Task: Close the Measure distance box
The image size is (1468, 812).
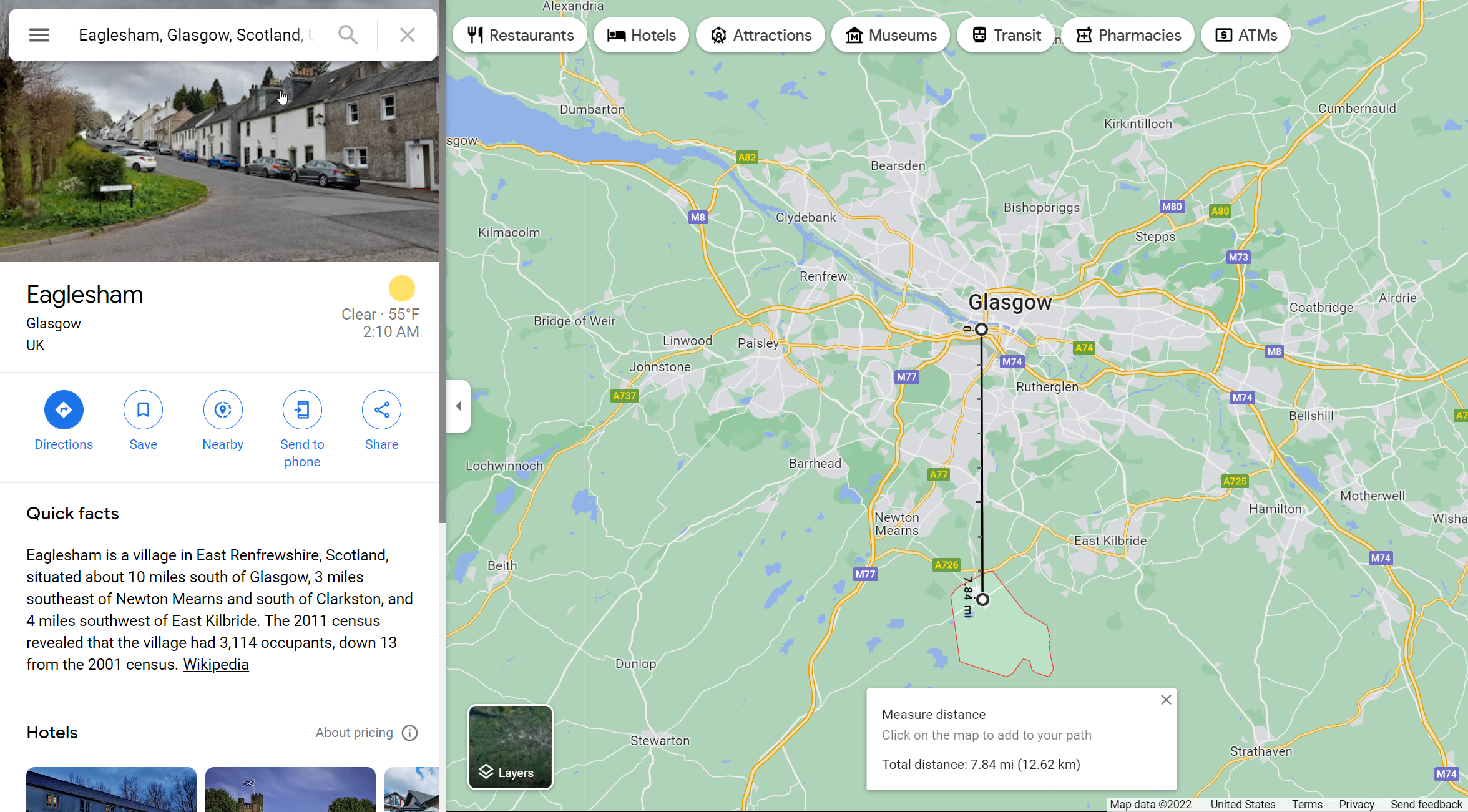Action: 1166,700
